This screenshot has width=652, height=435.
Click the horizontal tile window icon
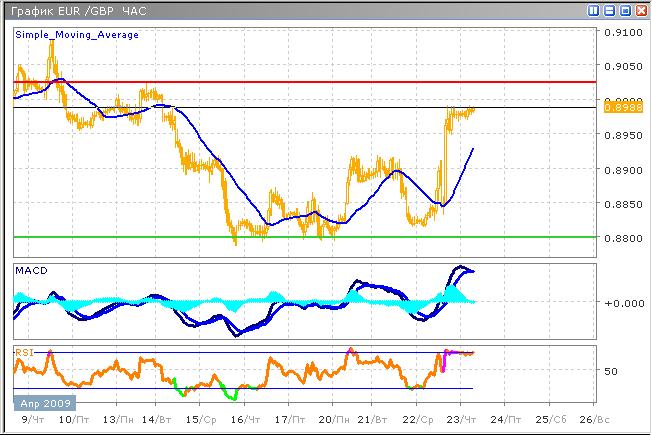(x=610, y=10)
